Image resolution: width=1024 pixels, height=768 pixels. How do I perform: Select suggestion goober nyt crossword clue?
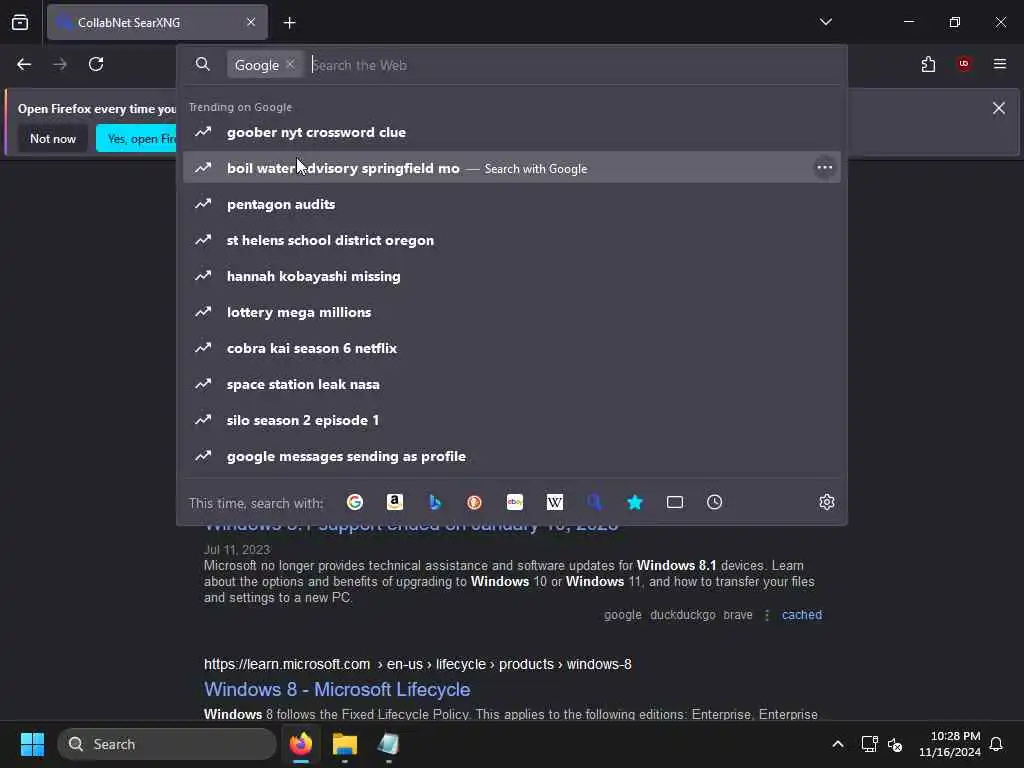[x=511, y=132]
